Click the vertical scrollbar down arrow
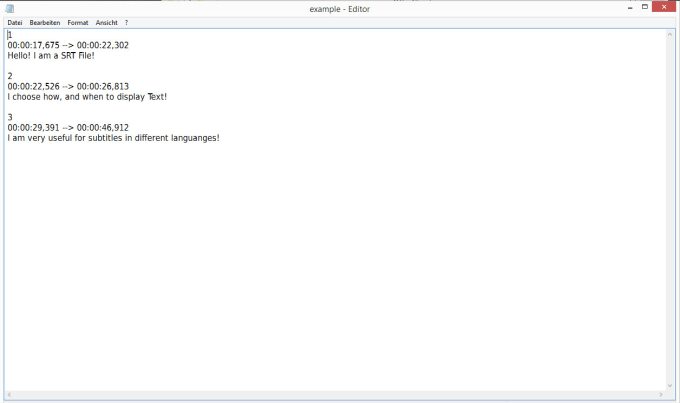The width and height of the screenshot is (680, 403). [670, 385]
